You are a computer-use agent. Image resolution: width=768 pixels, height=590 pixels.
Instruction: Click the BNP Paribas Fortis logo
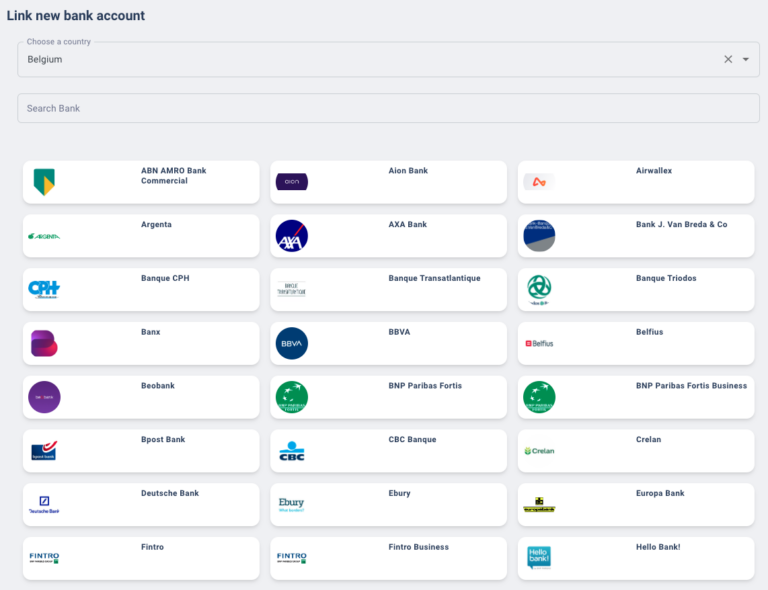(x=292, y=397)
